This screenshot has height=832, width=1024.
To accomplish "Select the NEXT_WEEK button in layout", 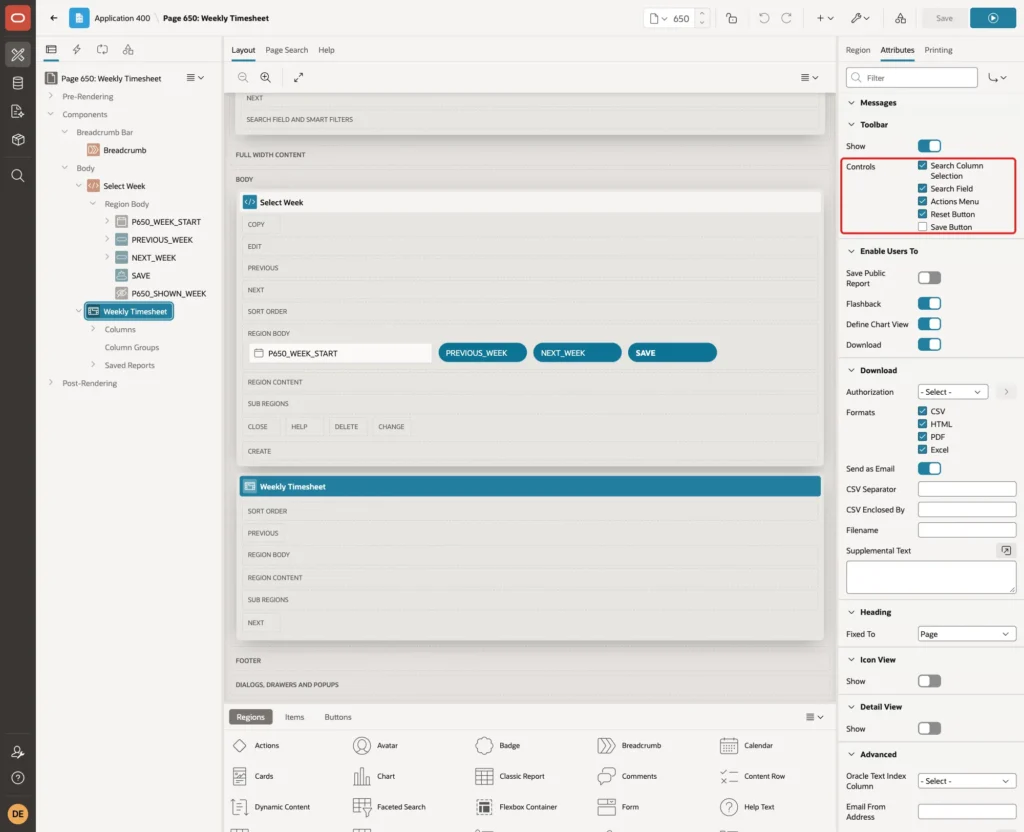I will [x=577, y=353].
